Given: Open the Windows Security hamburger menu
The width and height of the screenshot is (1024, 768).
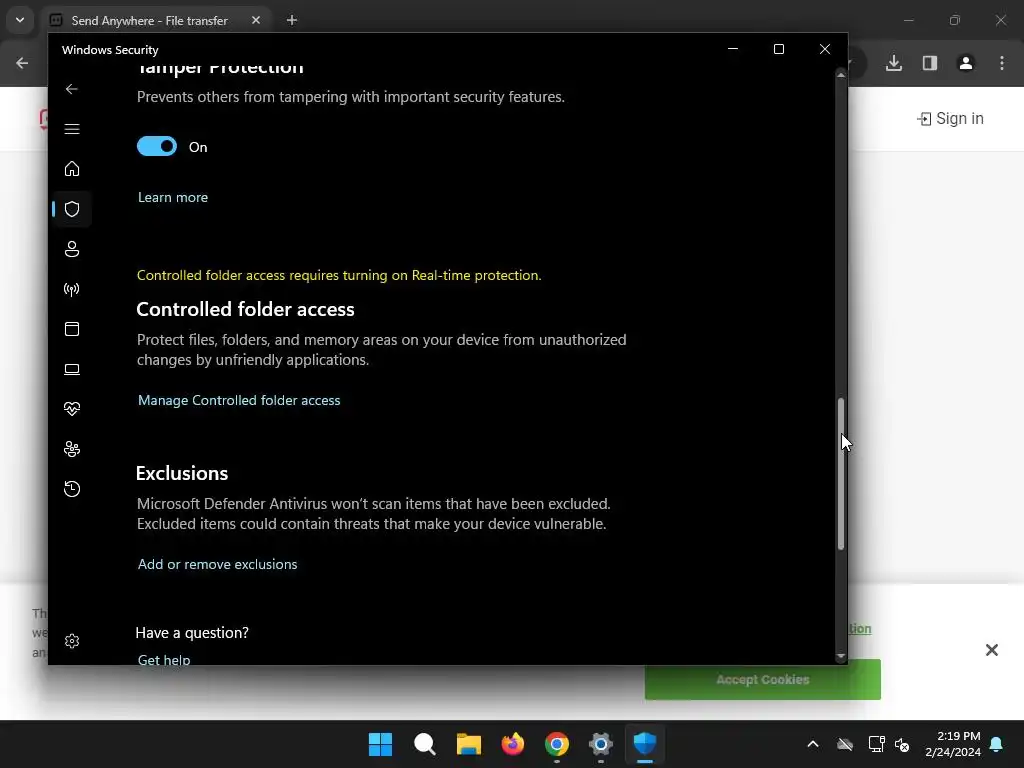Looking at the screenshot, I should point(72,129).
